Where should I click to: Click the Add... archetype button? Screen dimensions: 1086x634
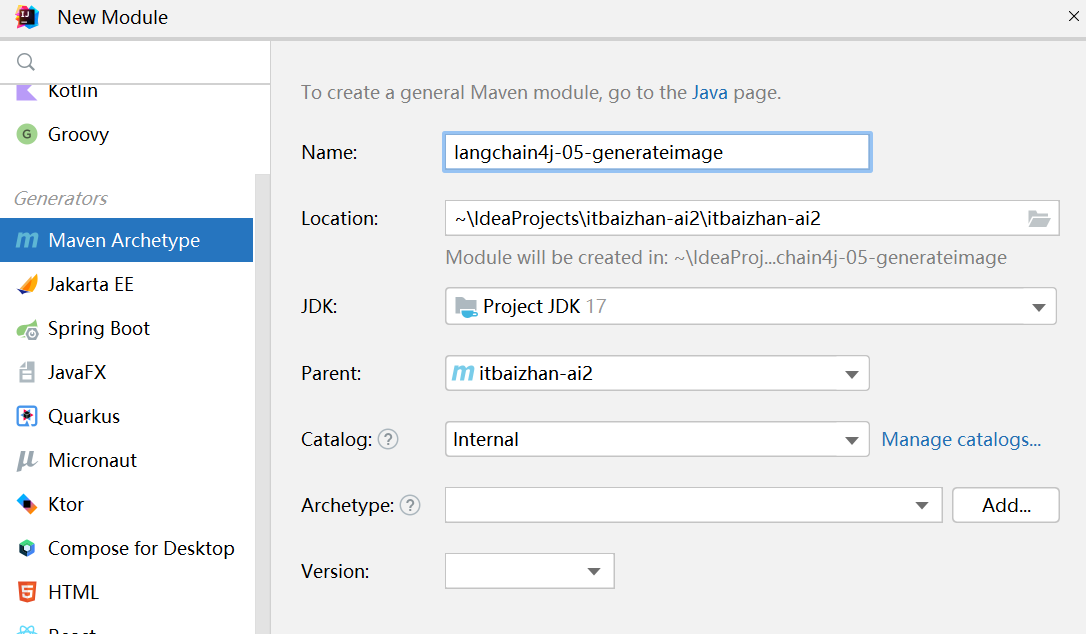(1006, 505)
